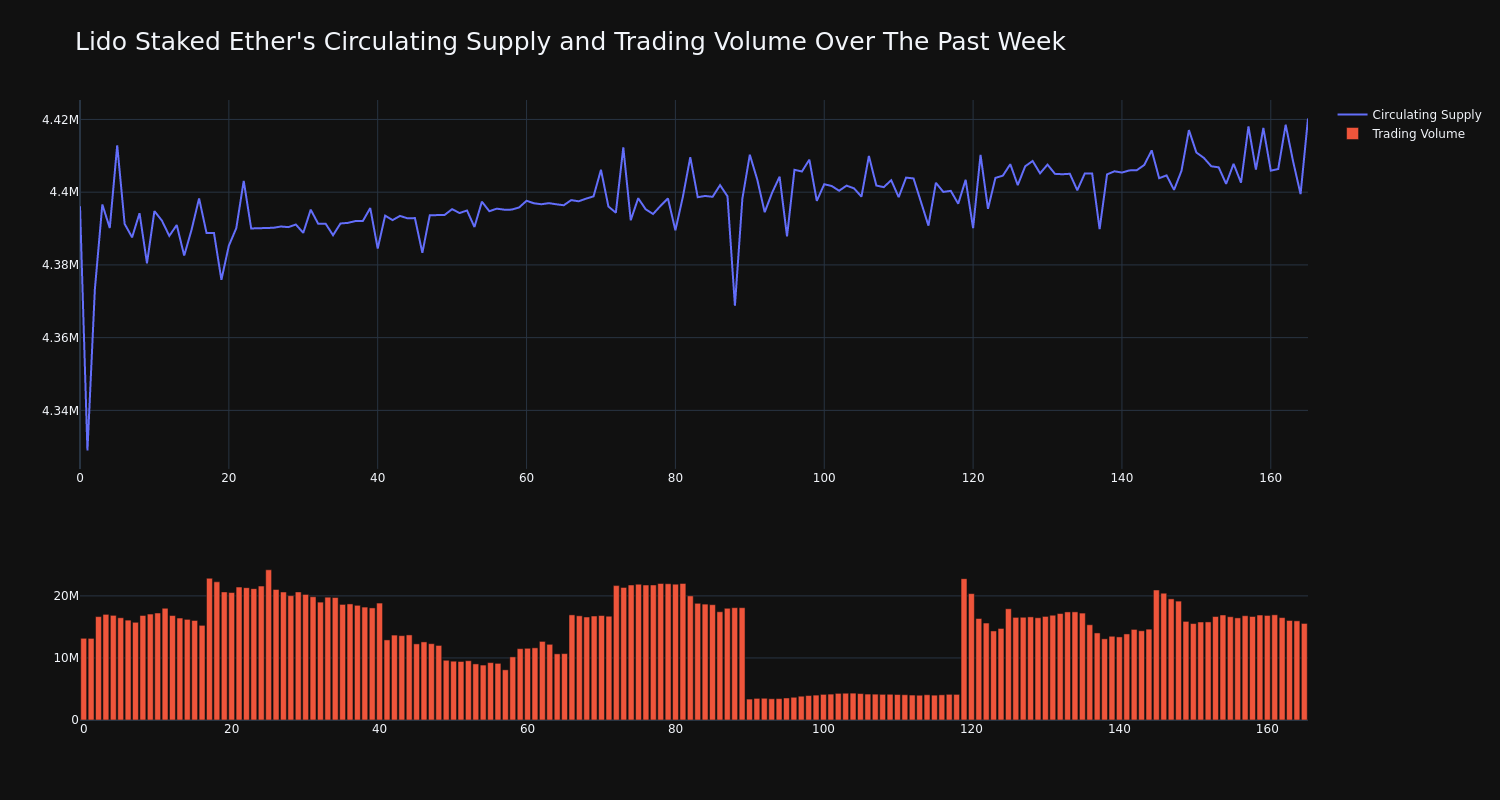Screen dimensions: 1500x800
Task: Click x-axis label 60 under supply chart
Action: click(526, 478)
